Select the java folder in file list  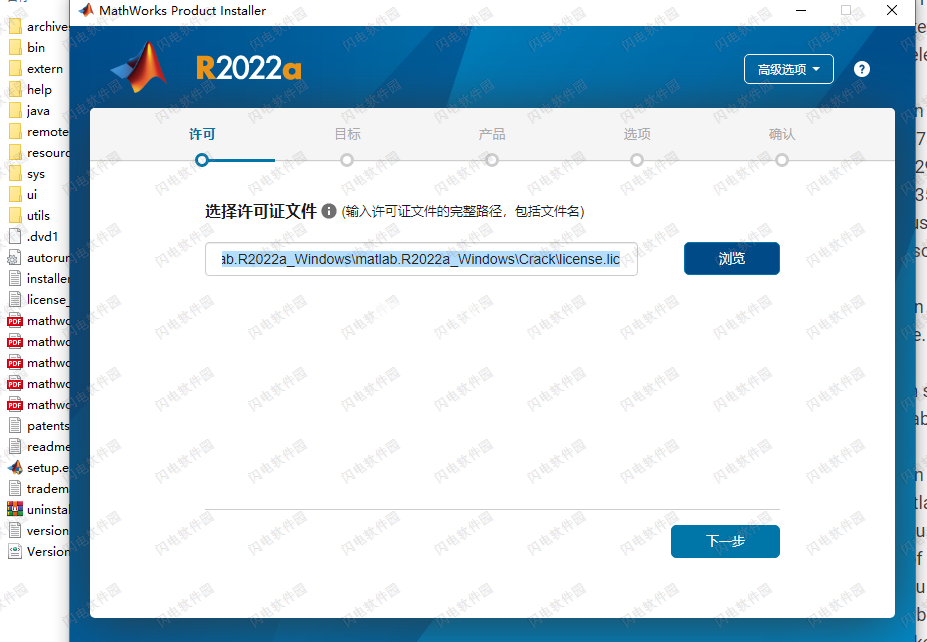pyautogui.click(x=30, y=111)
